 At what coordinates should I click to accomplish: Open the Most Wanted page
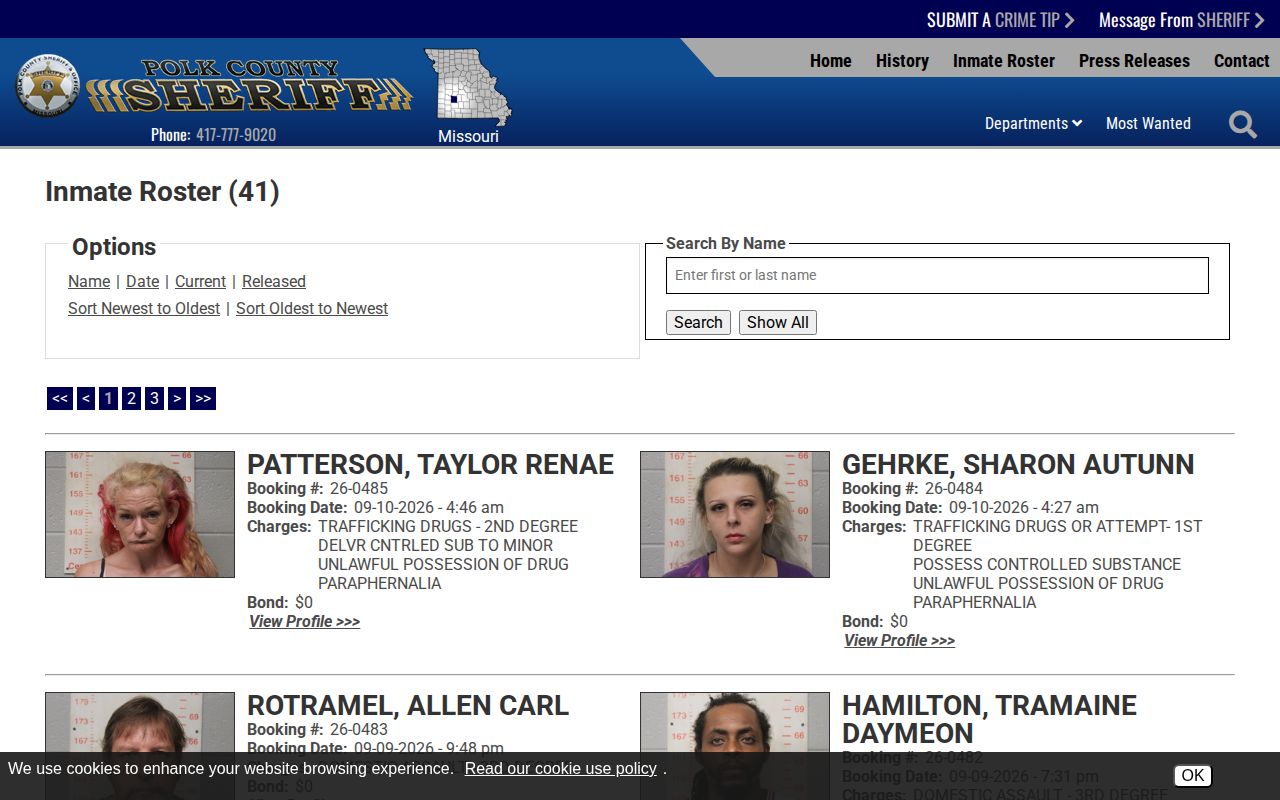click(1148, 123)
